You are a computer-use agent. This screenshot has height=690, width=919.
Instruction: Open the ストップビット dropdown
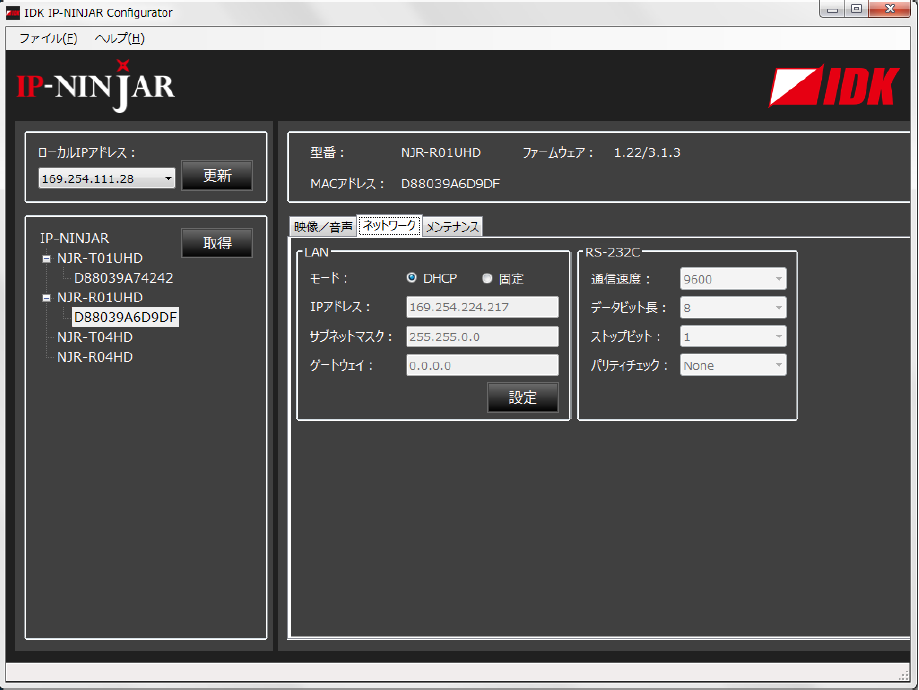point(733,337)
